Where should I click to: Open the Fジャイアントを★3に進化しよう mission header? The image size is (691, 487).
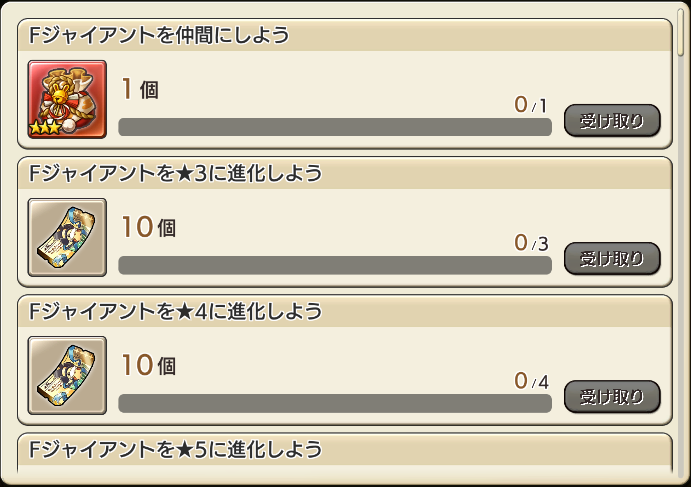pyautogui.click(x=345, y=173)
